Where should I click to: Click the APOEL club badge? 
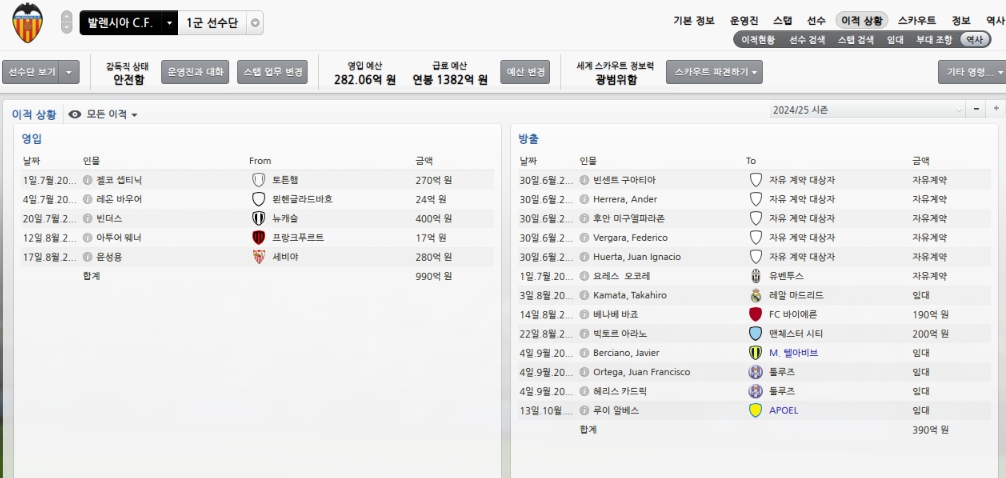coord(756,410)
